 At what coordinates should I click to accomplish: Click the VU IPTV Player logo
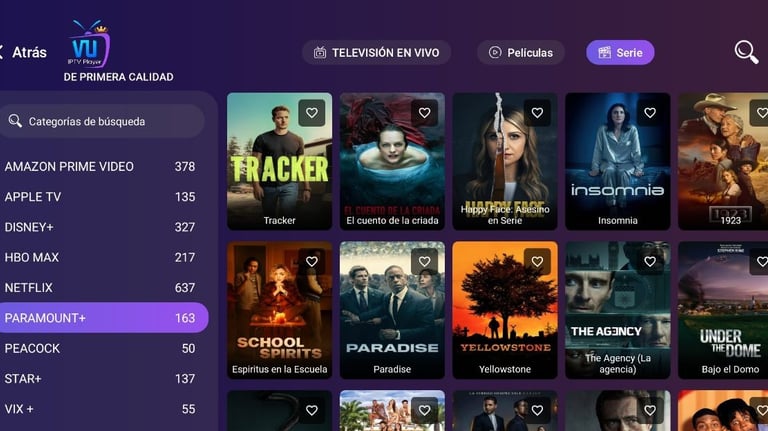pyautogui.click(x=89, y=44)
